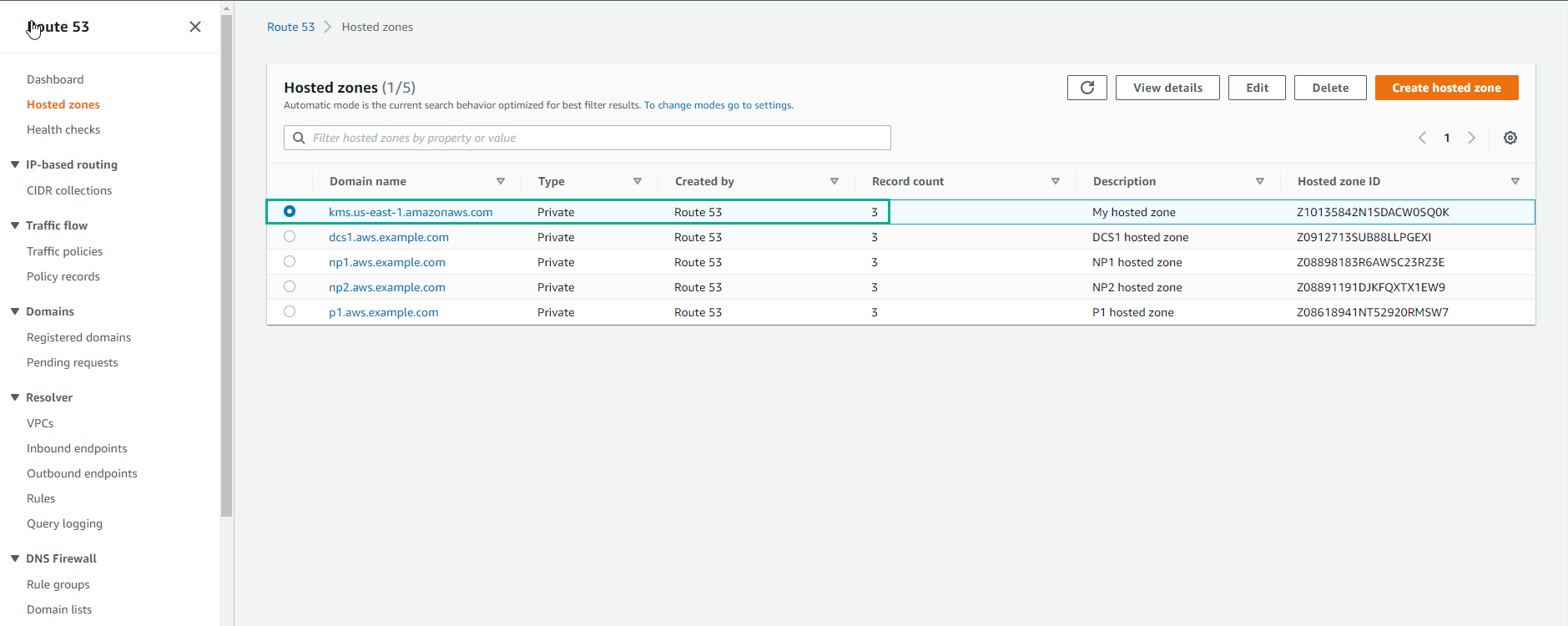1568x626 pixels.
Task: Open Domain lists under DNS Firewall
Action: [59, 609]
